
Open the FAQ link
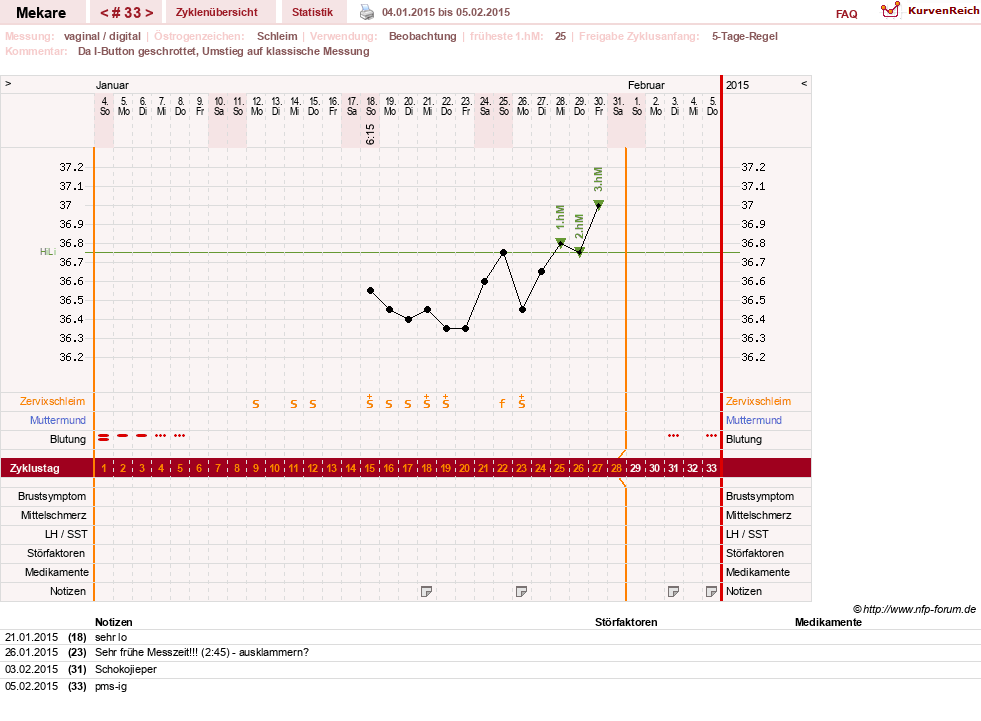click(846, 14)
